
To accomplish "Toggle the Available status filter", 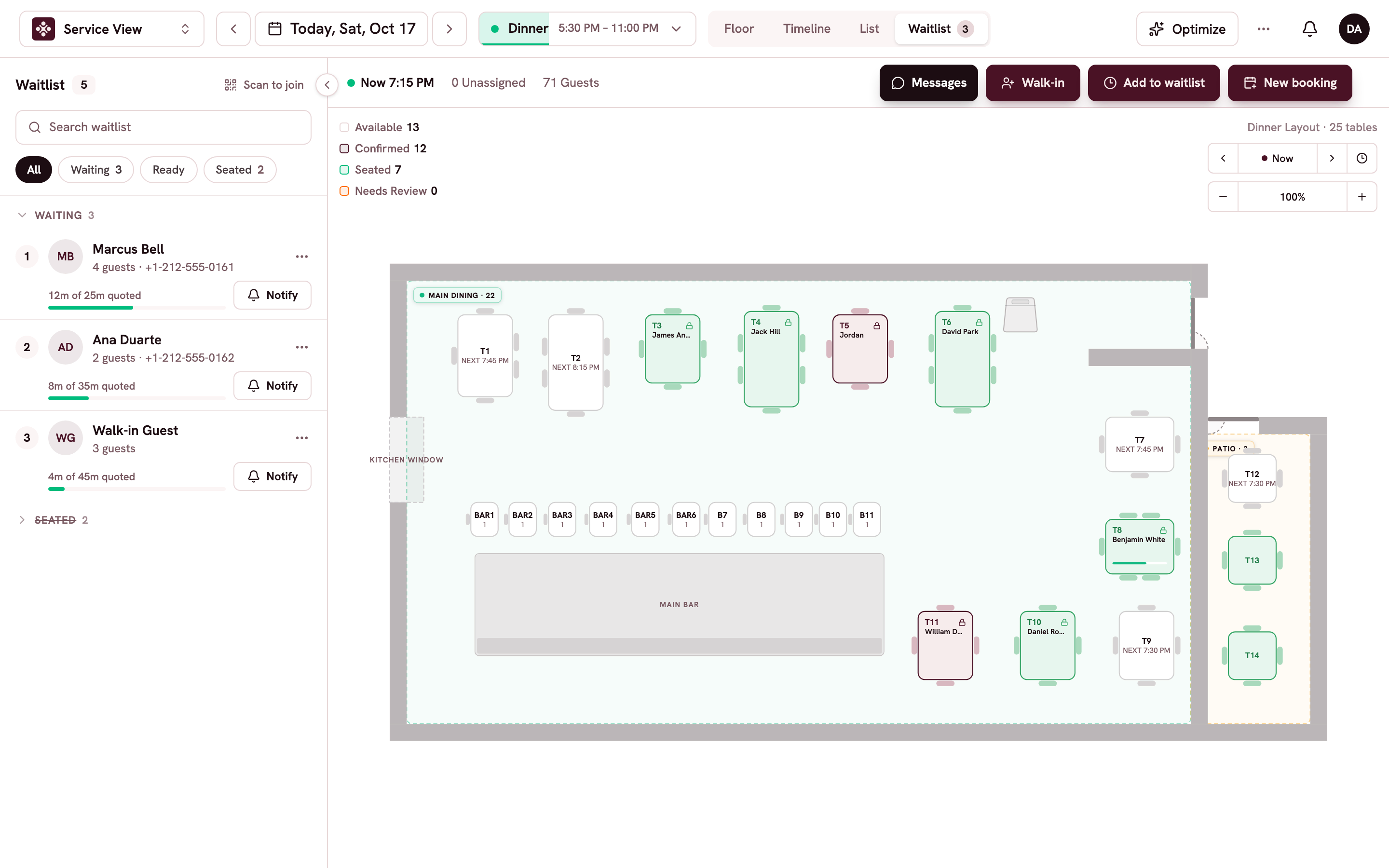I will (380, 127).
